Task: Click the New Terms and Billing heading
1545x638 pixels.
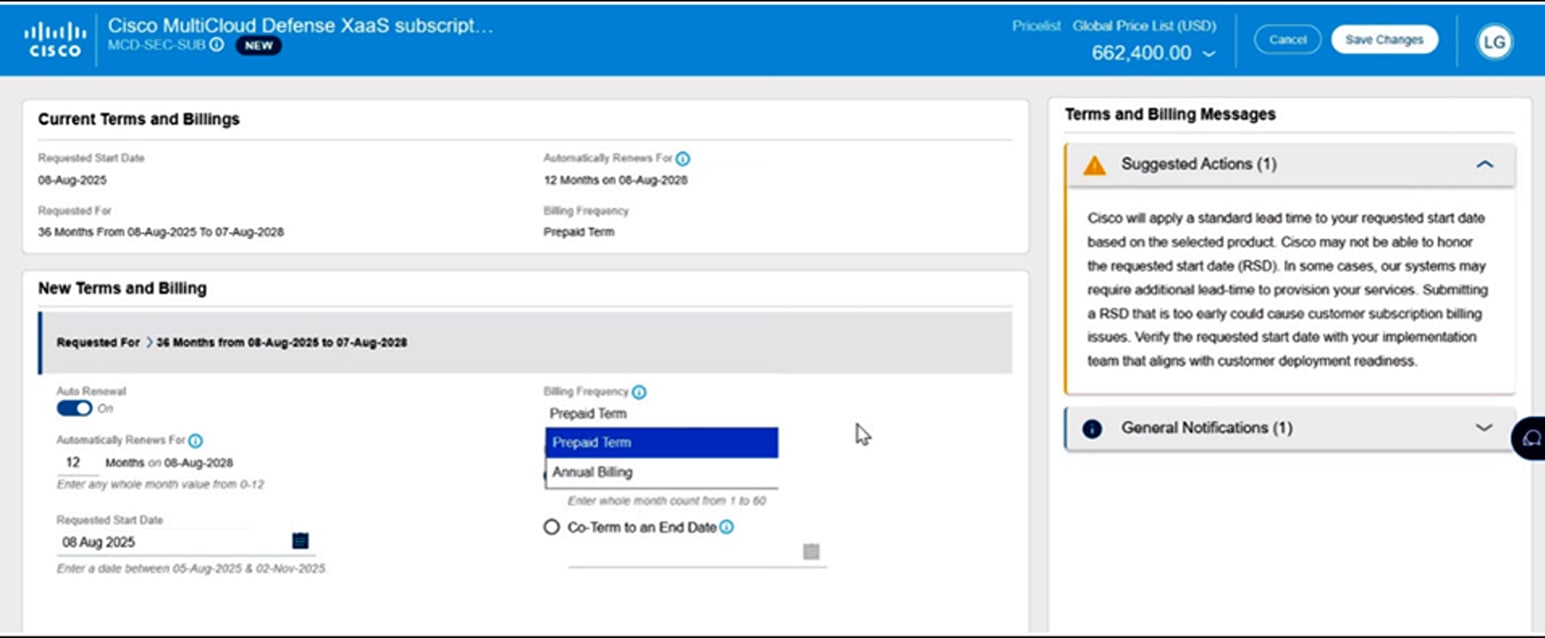Action: [x=122, y=288]
